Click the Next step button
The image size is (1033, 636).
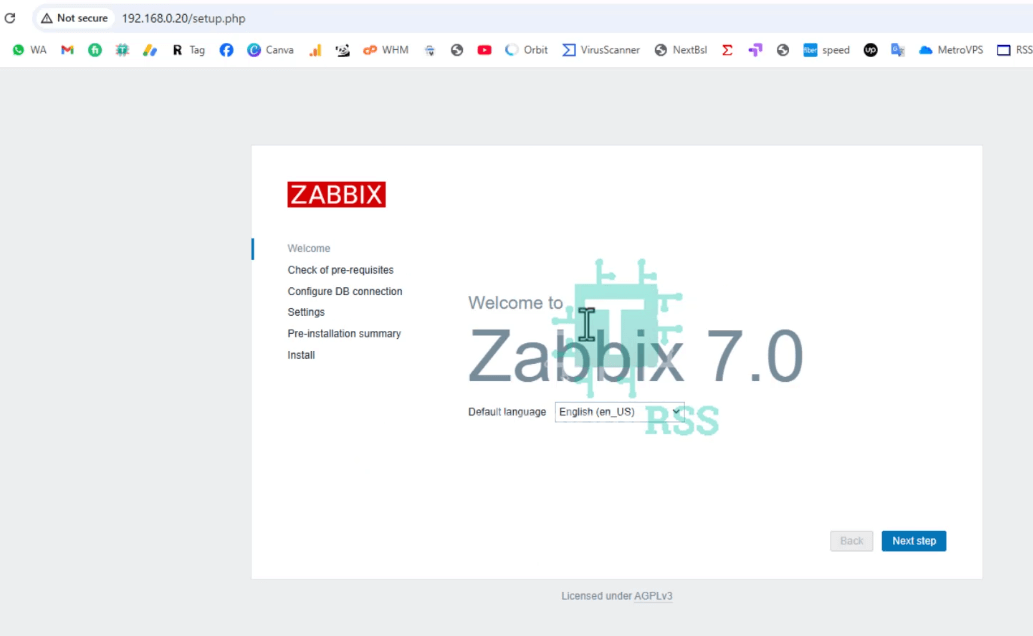[914, 541]
